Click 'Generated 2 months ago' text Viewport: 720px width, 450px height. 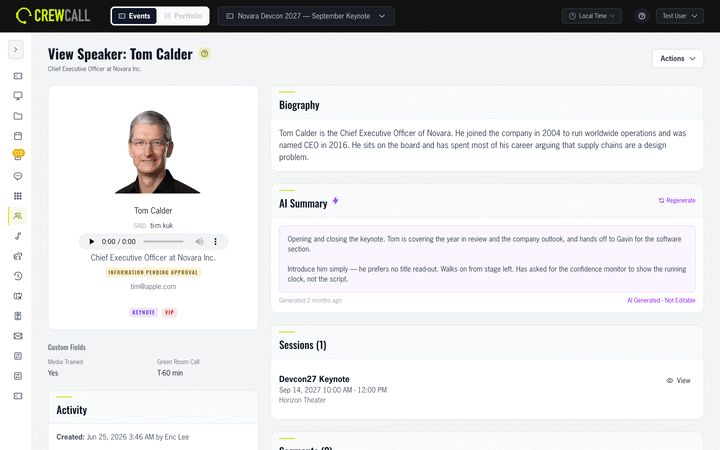(310, 300)
